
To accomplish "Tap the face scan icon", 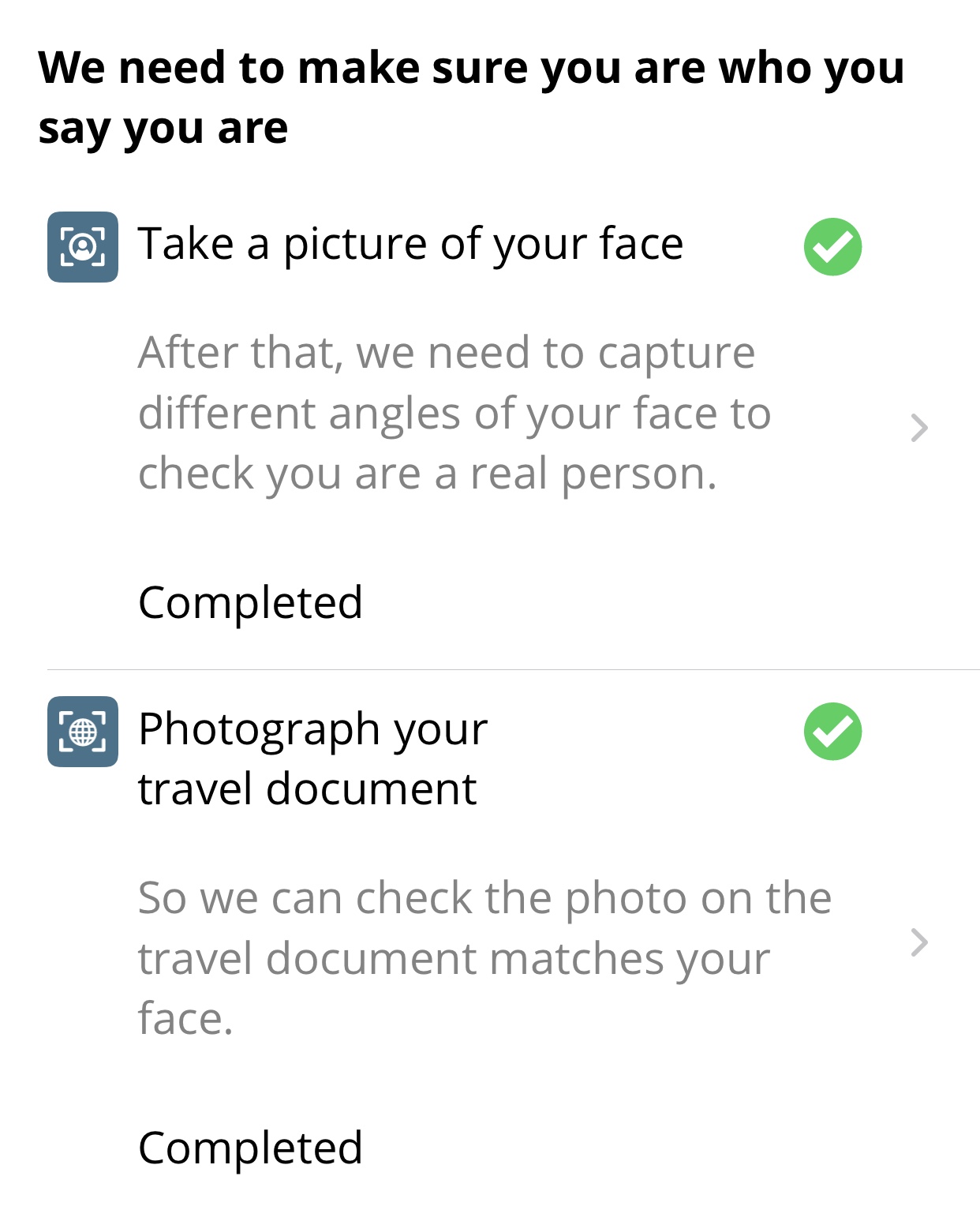I will point(83,247).
